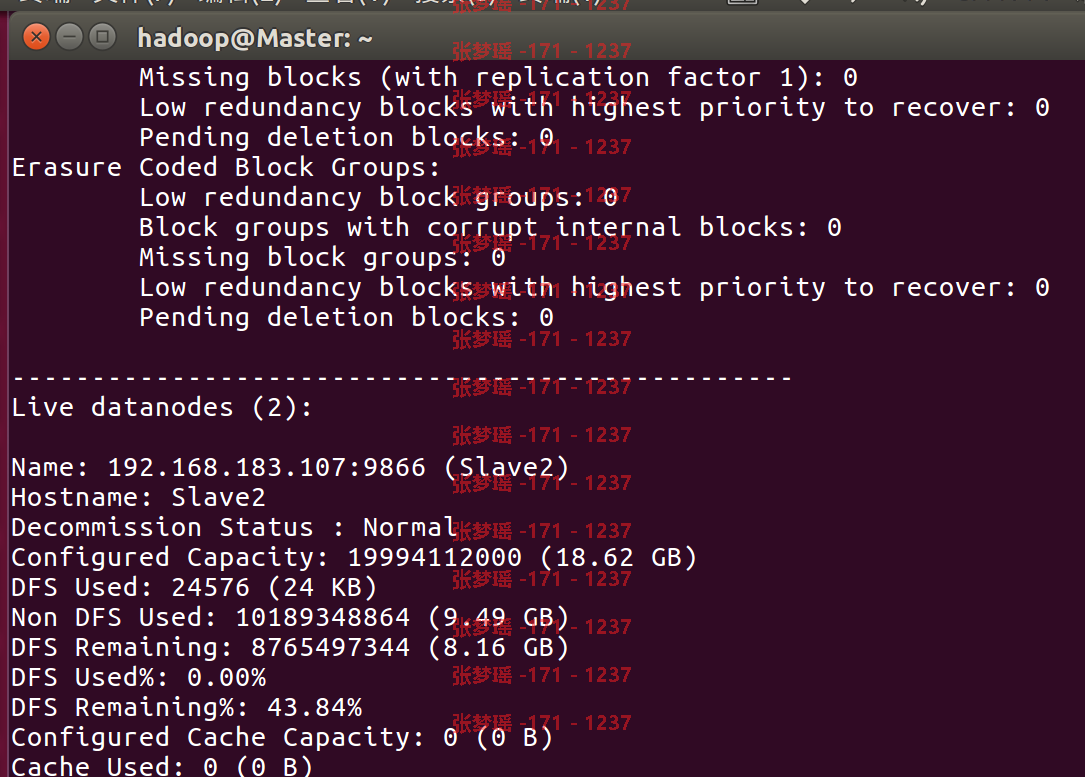Click the Block groups with corrupt internal blocks line
This screenshot has height=777, width=1085.
[491, 228]
